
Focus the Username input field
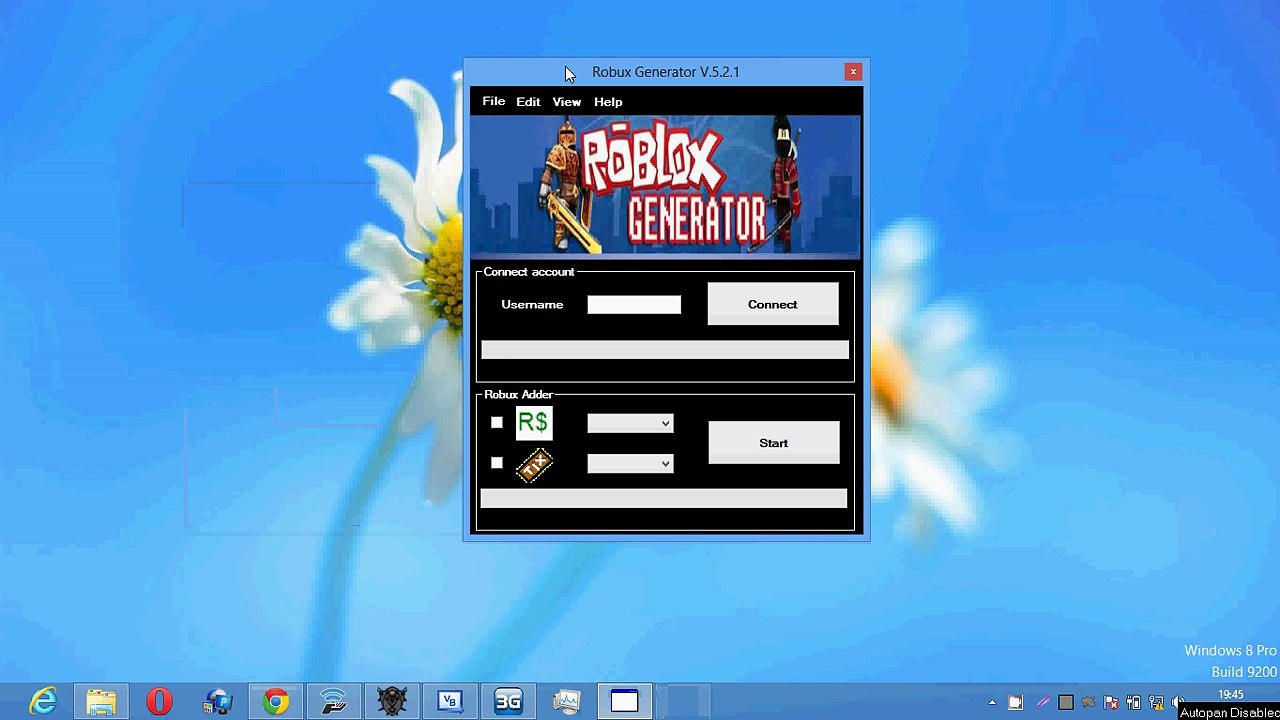[x=634, y=305]
